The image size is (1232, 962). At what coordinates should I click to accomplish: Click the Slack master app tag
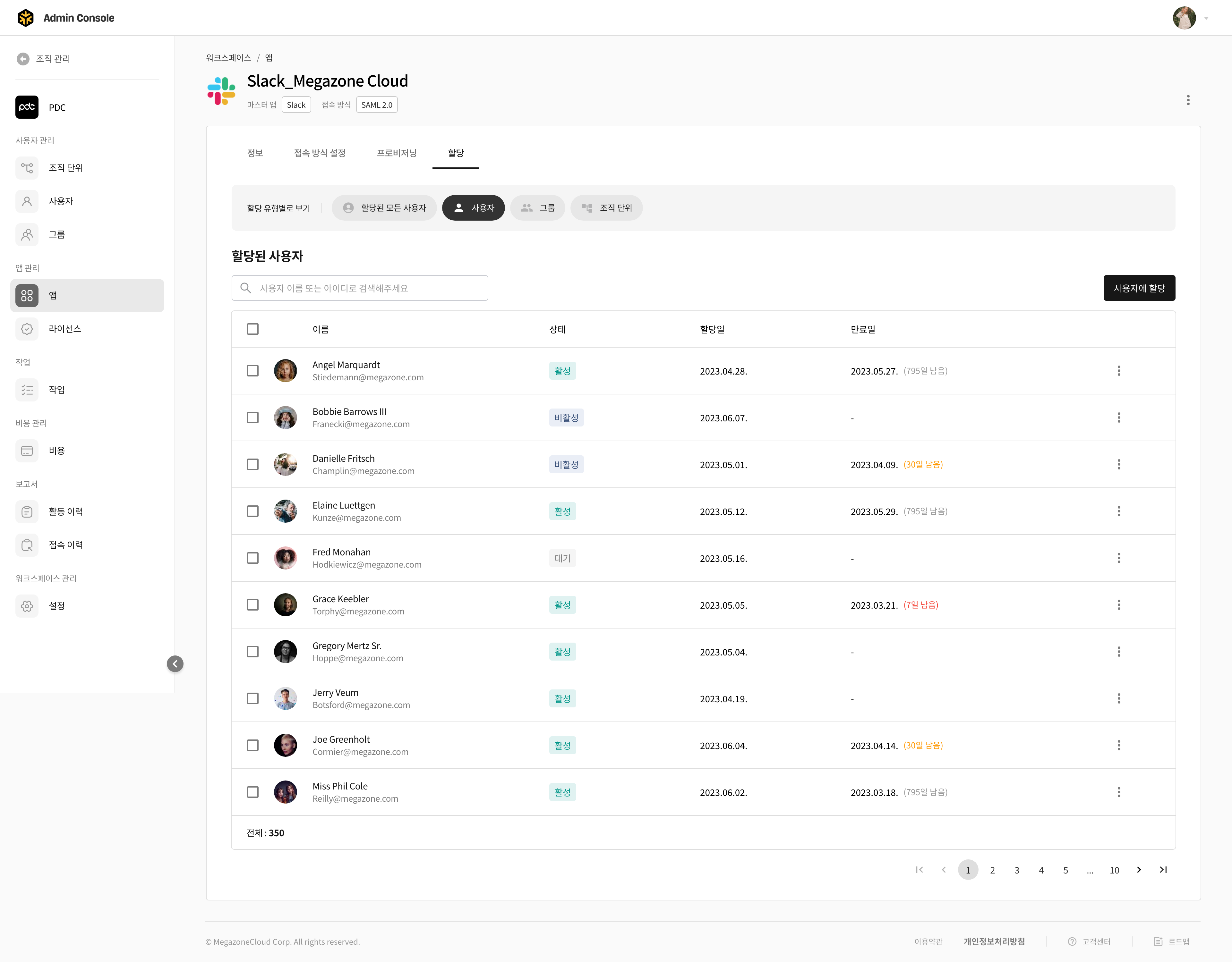pyautogui.click(x=296, y=105)
